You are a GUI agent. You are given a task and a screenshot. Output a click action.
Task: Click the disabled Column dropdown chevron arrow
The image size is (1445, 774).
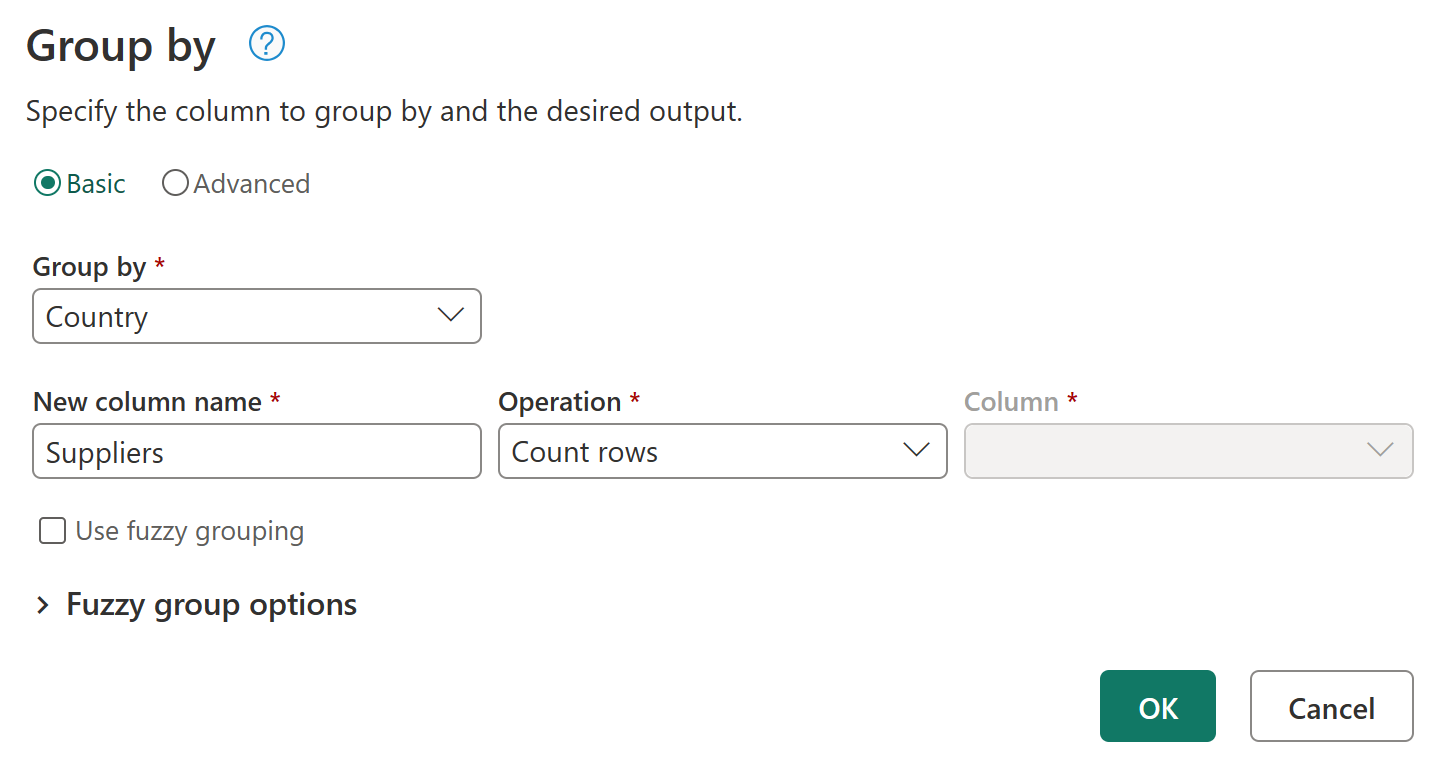coord(1382,451)
